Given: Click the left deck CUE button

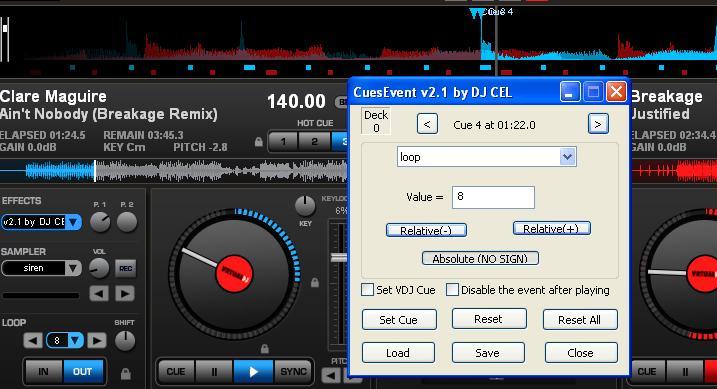Looking at the screenshot, I should [x=176, y=372].
